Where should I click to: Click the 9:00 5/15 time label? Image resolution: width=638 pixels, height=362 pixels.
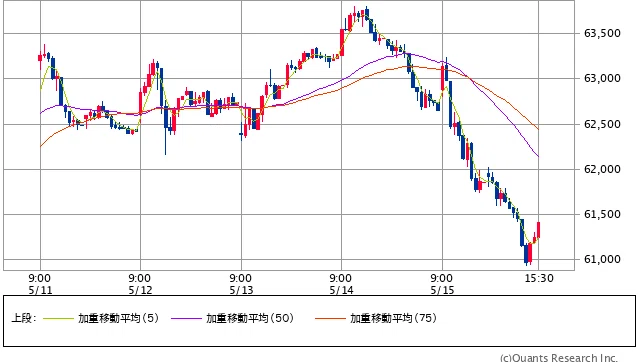(442, 284)
